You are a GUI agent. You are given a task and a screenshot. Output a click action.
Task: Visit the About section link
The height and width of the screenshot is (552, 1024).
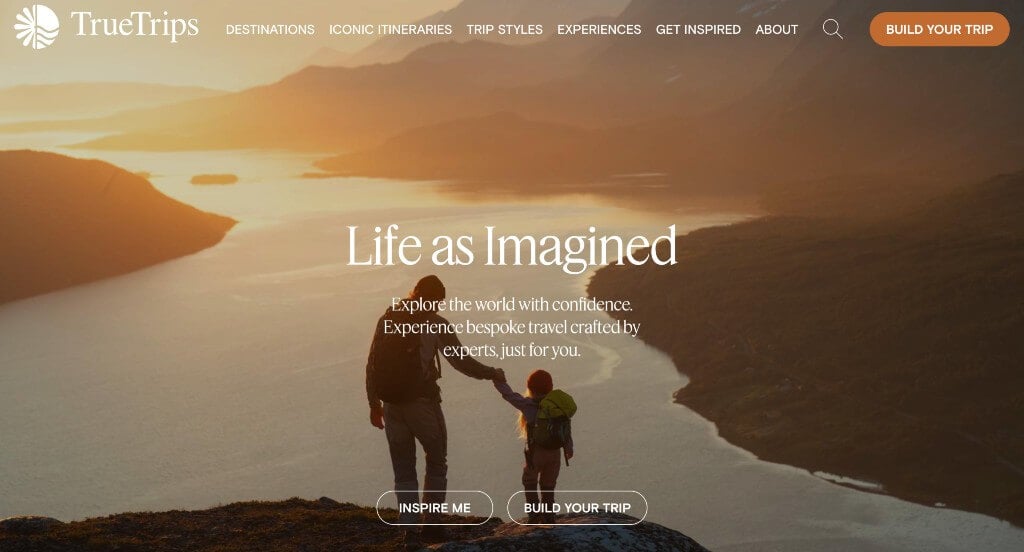776,29
